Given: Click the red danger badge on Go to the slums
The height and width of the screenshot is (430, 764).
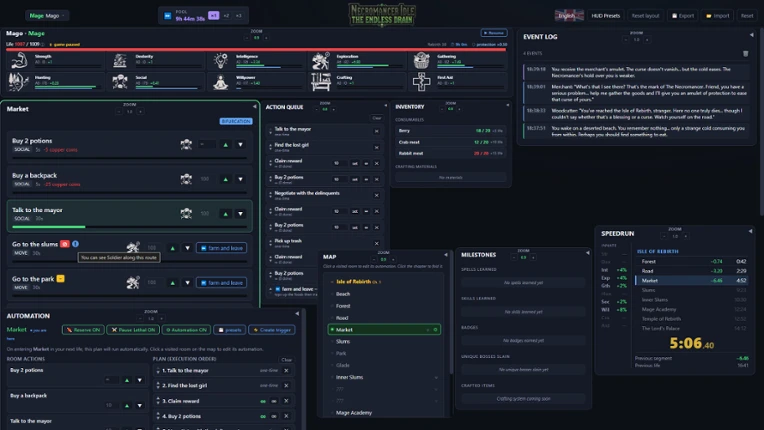Looking at the screenshot, I should 65,244.
